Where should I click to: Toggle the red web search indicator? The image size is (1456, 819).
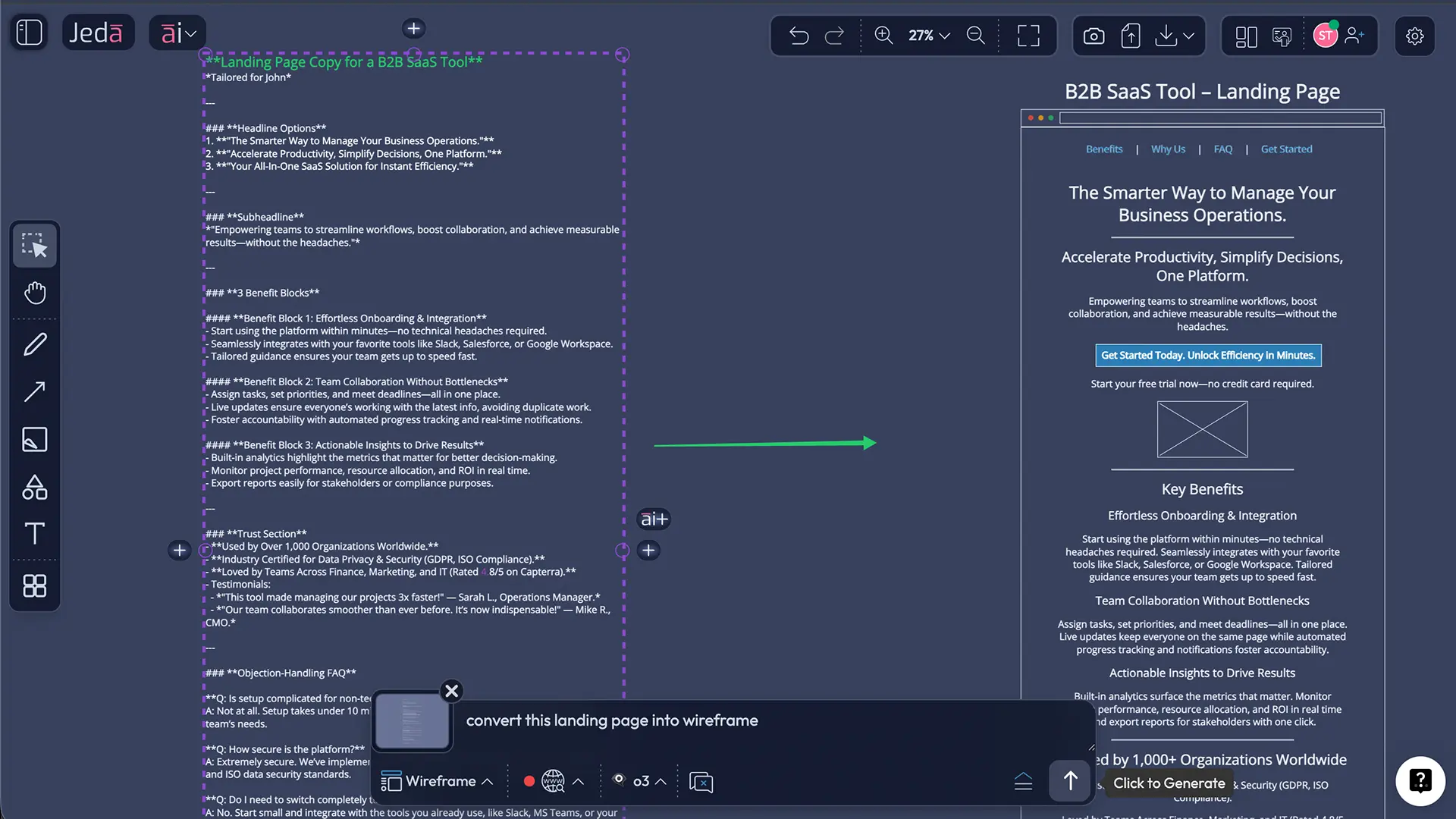point(529,781)
